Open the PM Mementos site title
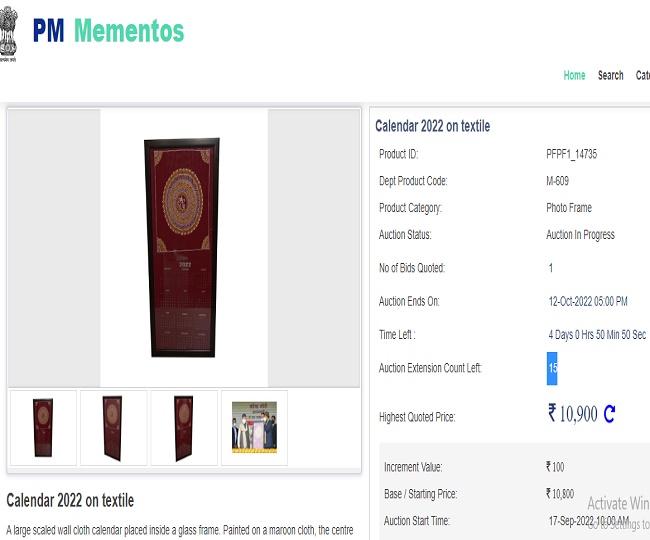Image resolution: width=650 pixels, height=540 pixels. [x=108, y=31]
